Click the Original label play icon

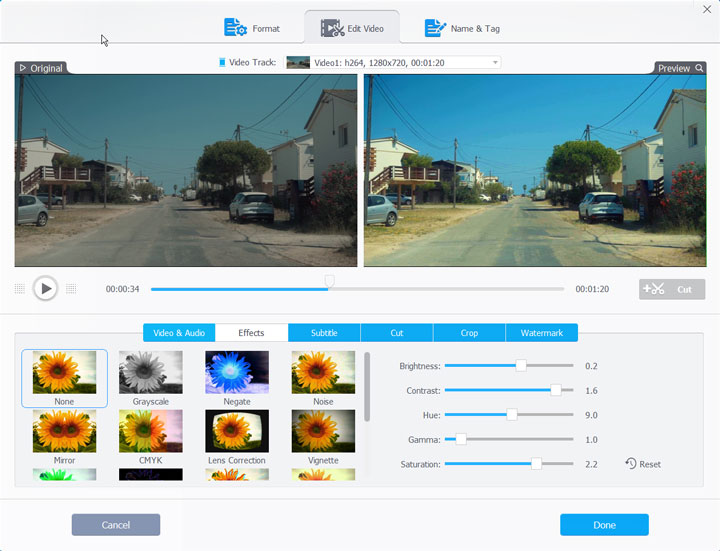(22, 68)
